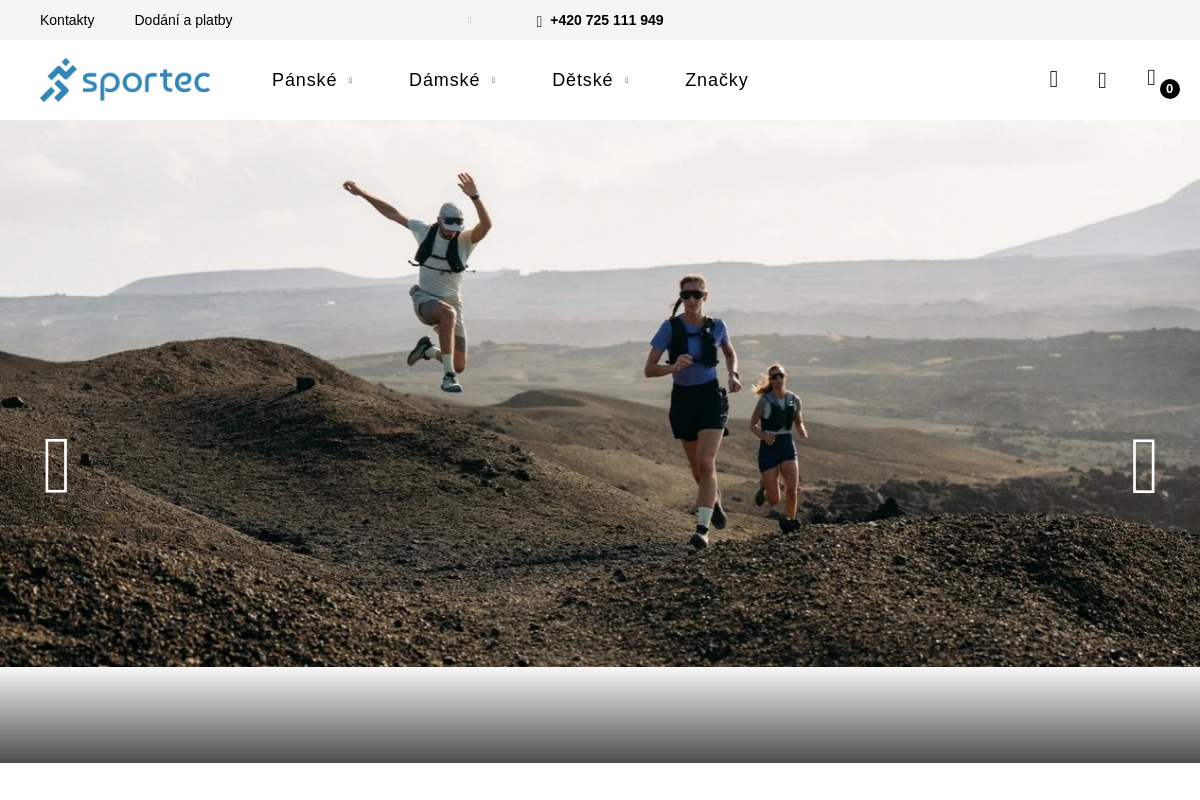1200x800 pixels.
Task: Click the search icon
Action: (x=1053, y=79)
